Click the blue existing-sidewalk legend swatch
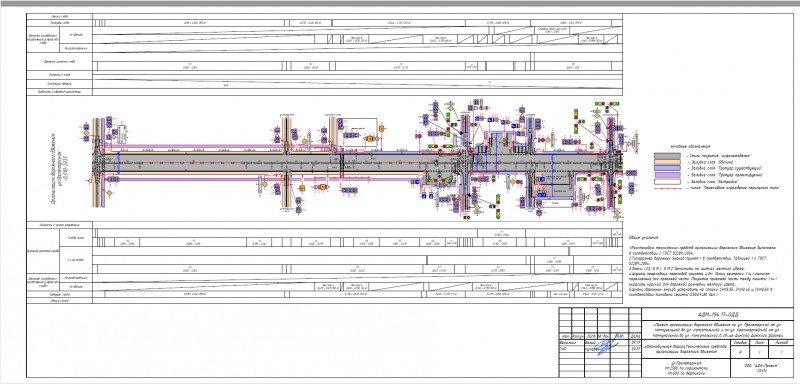 tap(667, 168)
